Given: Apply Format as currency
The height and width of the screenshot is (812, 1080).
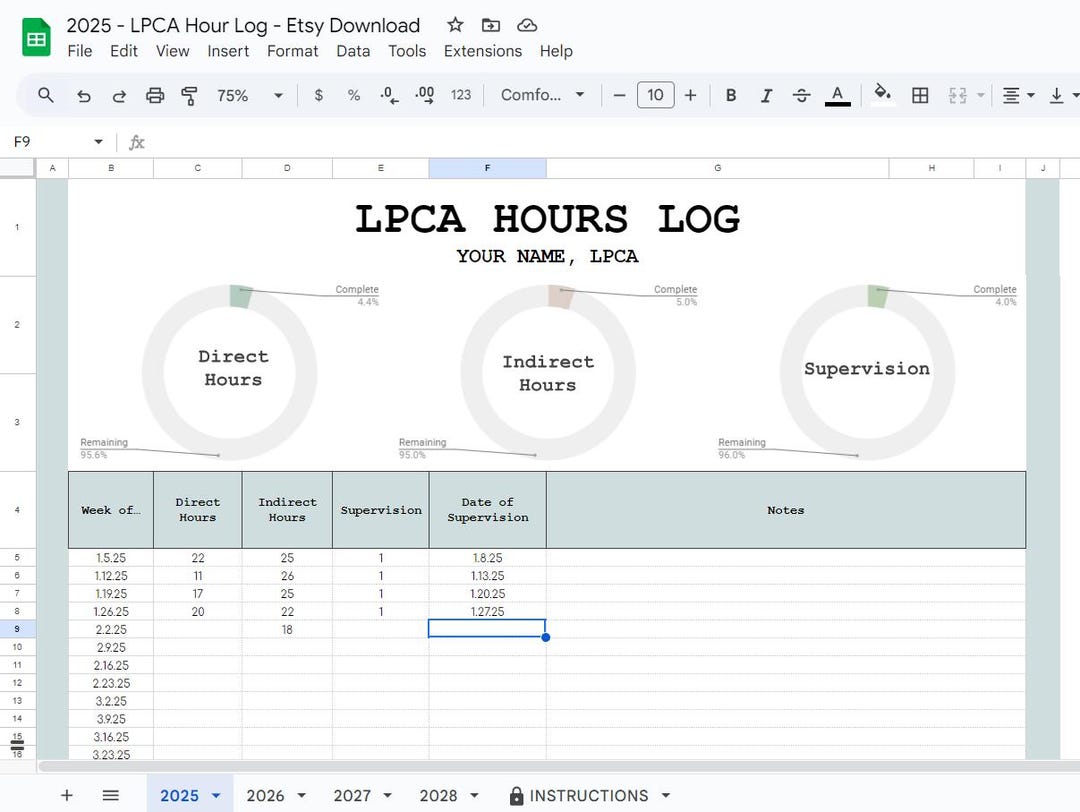Looking at the screenshot, I should click(318, 95).
